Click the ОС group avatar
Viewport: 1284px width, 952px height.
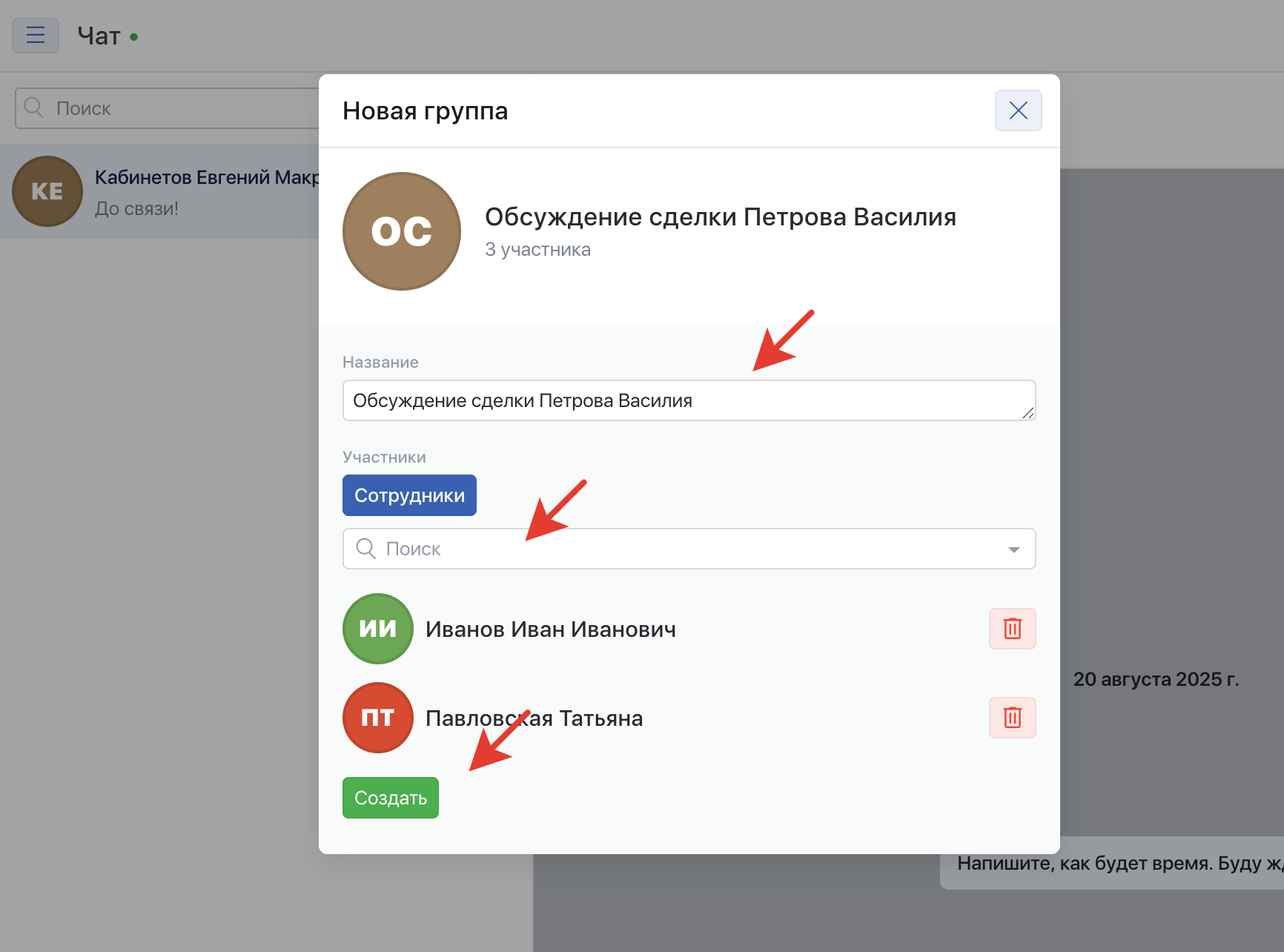click(402, 231)
